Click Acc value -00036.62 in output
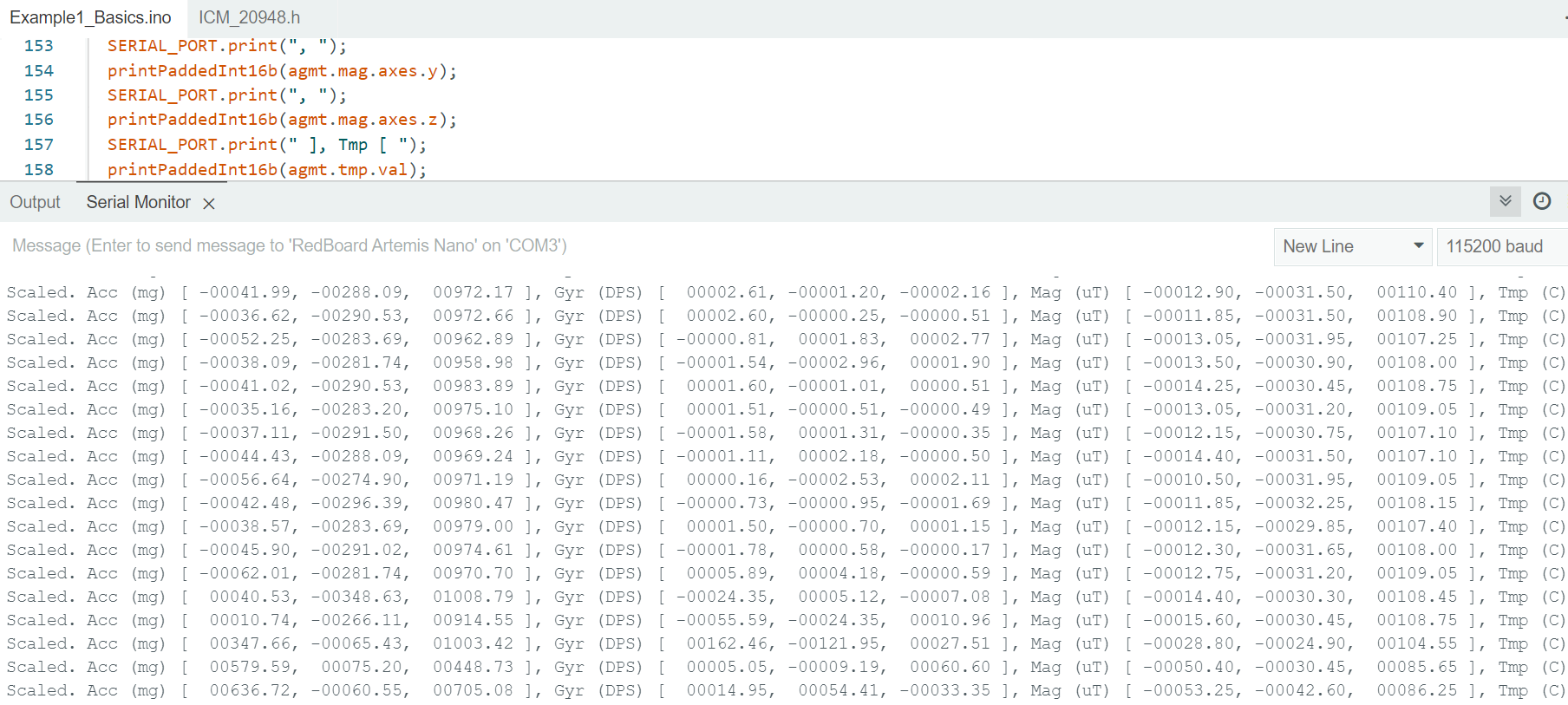 [244, 317]
